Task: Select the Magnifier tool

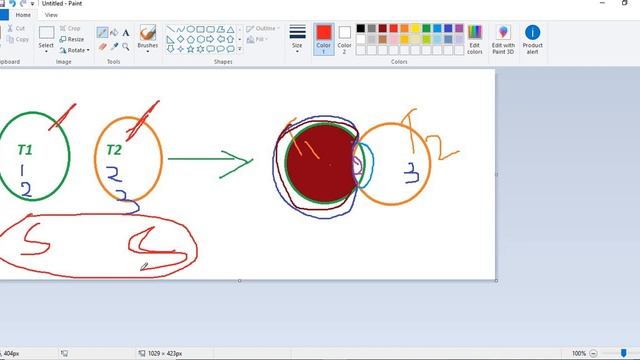Action: pyautogui.click(x=126, y=47)
